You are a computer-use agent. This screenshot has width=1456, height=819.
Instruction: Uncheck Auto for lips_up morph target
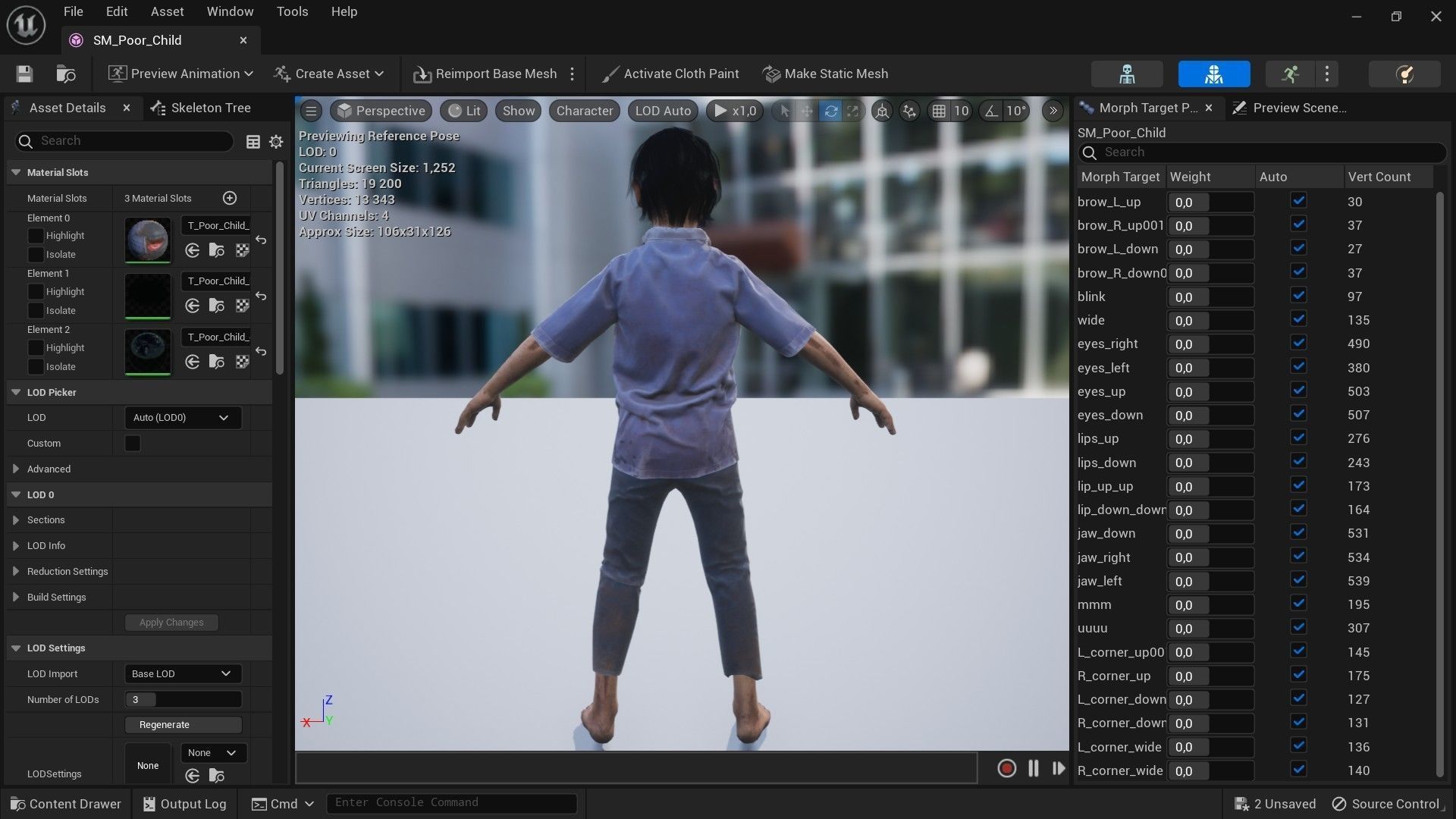coord(1298,438)
